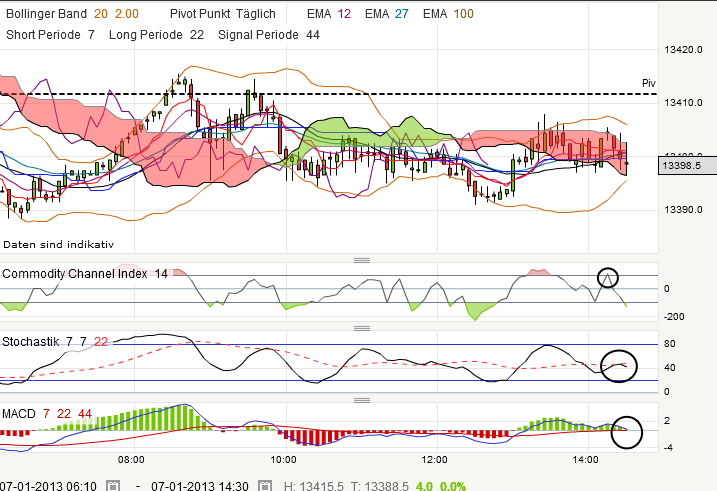Click the 08:00 time axis label
Screen dimensions: 717x491
click(x=131, y=460)
